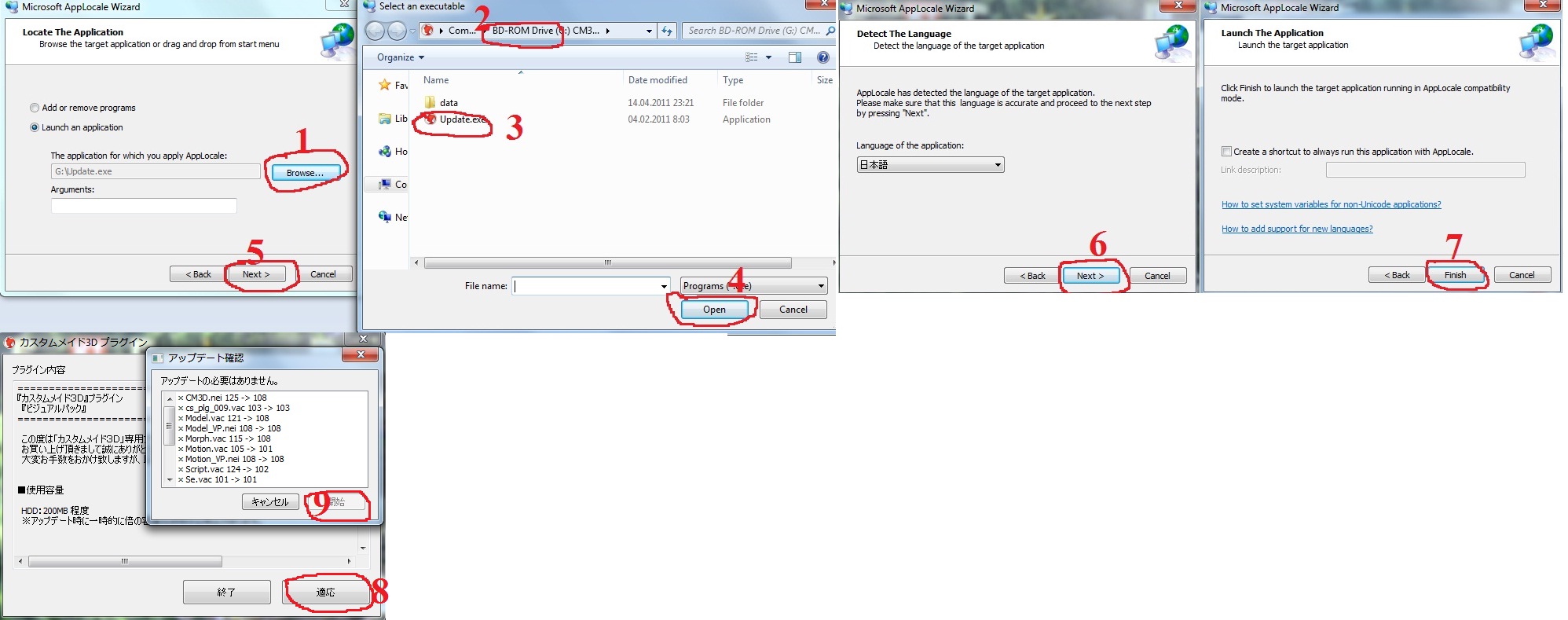Open help in the file dialog toolbar
Screen dimensions: 1568x620
click(822, 57)
